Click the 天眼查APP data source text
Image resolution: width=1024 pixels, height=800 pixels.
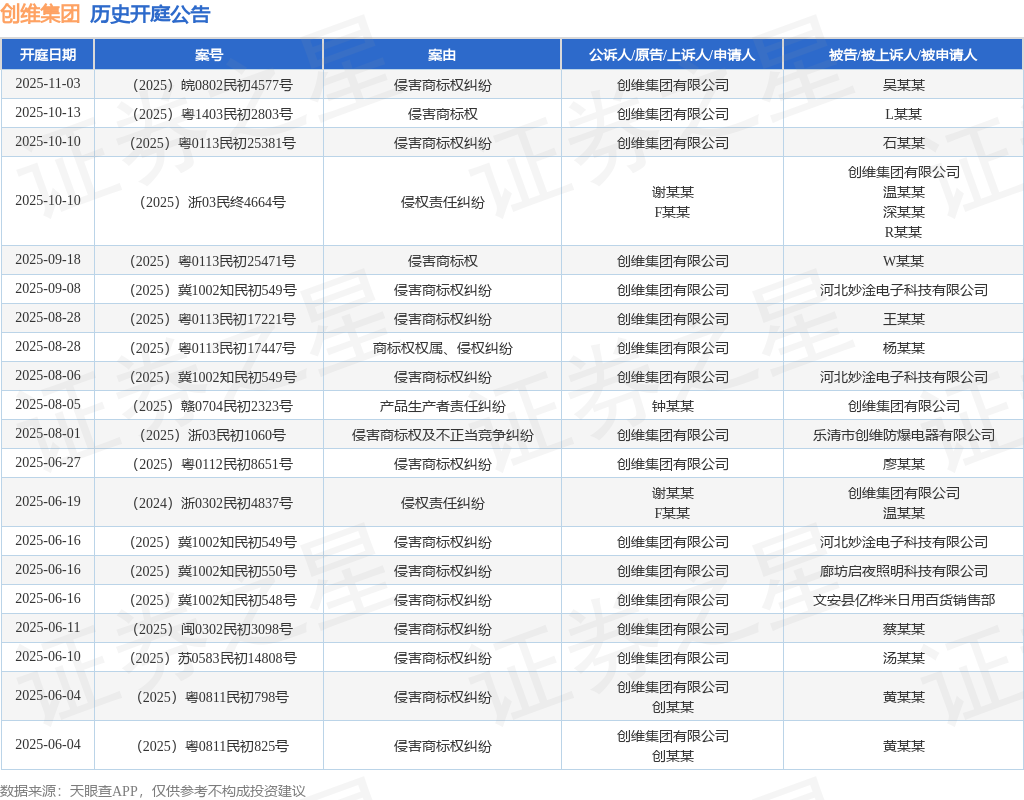point(103,791)
